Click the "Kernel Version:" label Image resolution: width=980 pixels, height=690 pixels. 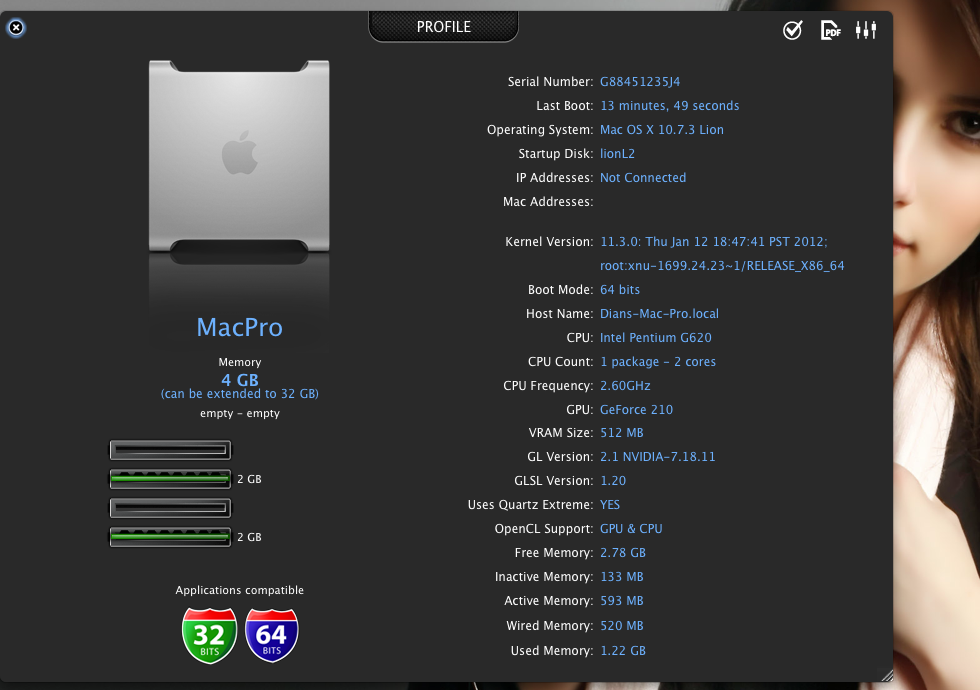[549, 242]
